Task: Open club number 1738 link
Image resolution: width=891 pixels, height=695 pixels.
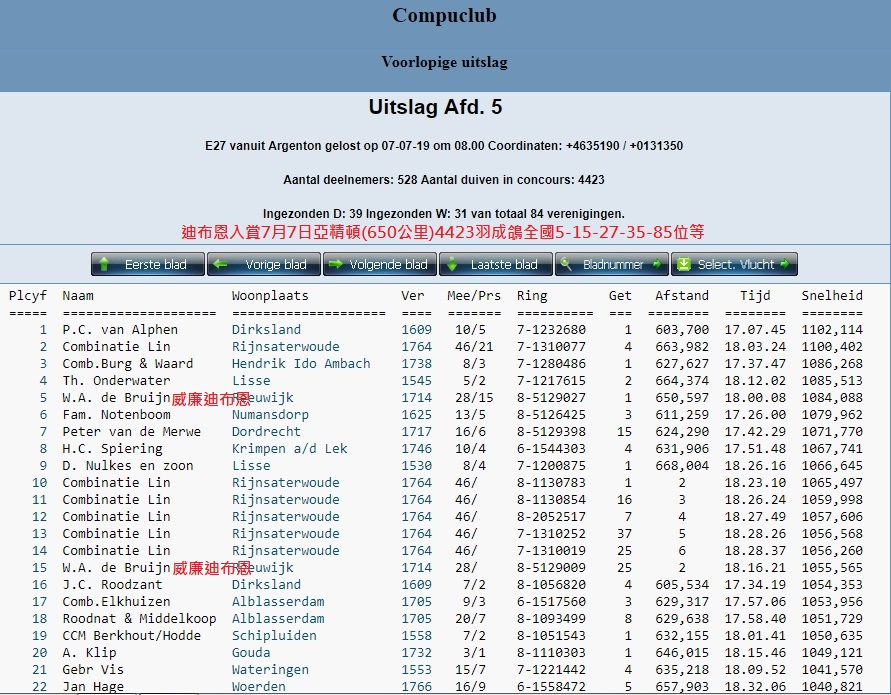Action: [x=417, y=364]
